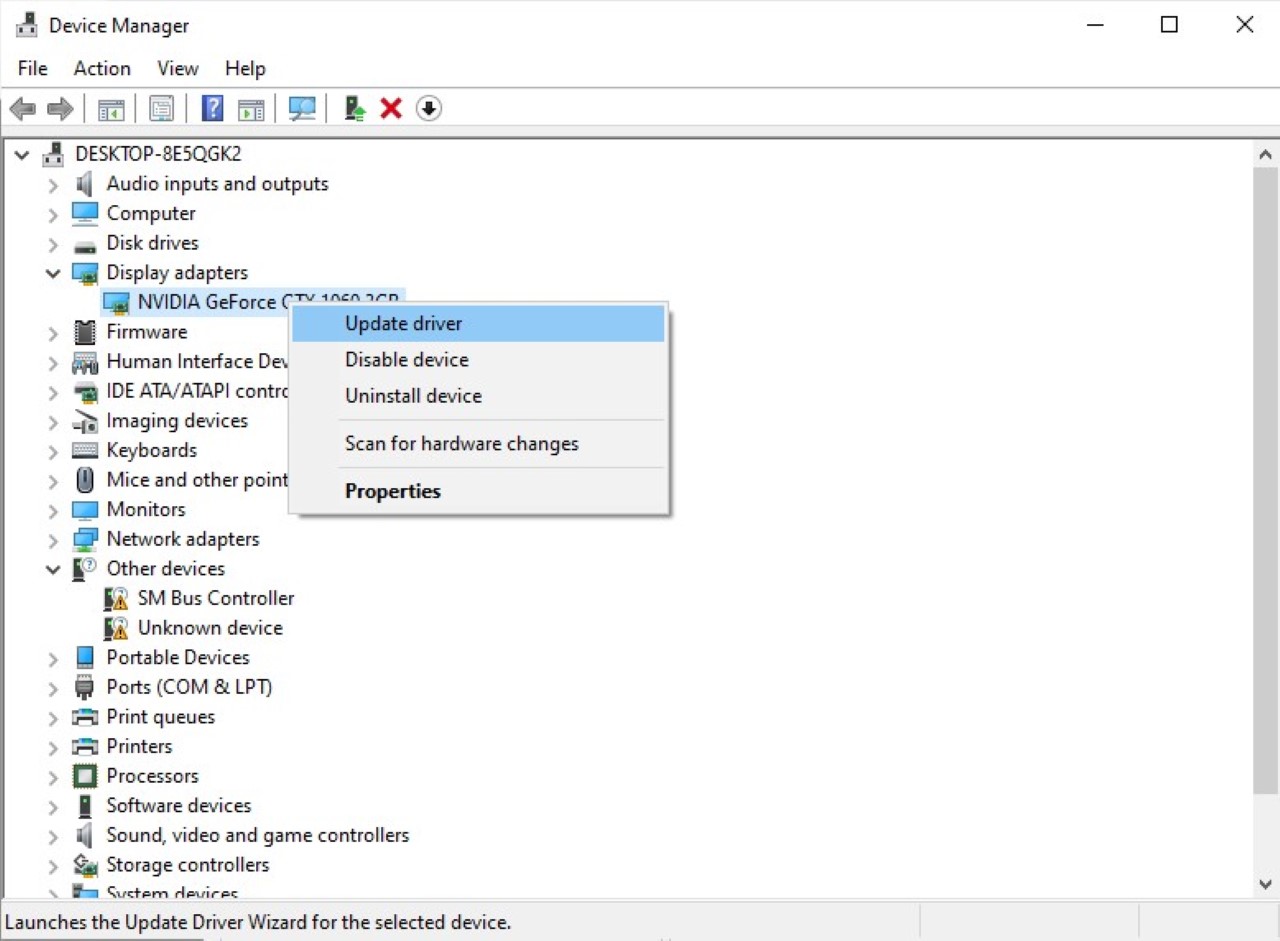Viewport: 1280px width, 941px height.
Task: Click the down-arrow disable device toolbar icon
Action: click(429, 108)
